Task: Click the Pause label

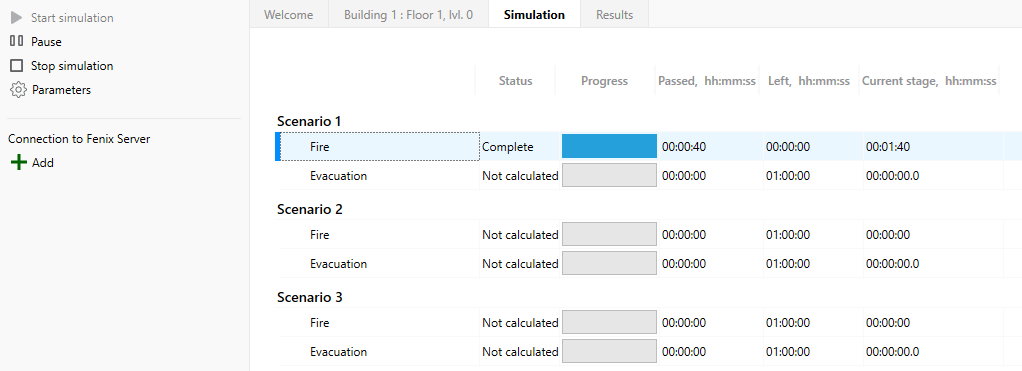Action: [x=46, y=42]
